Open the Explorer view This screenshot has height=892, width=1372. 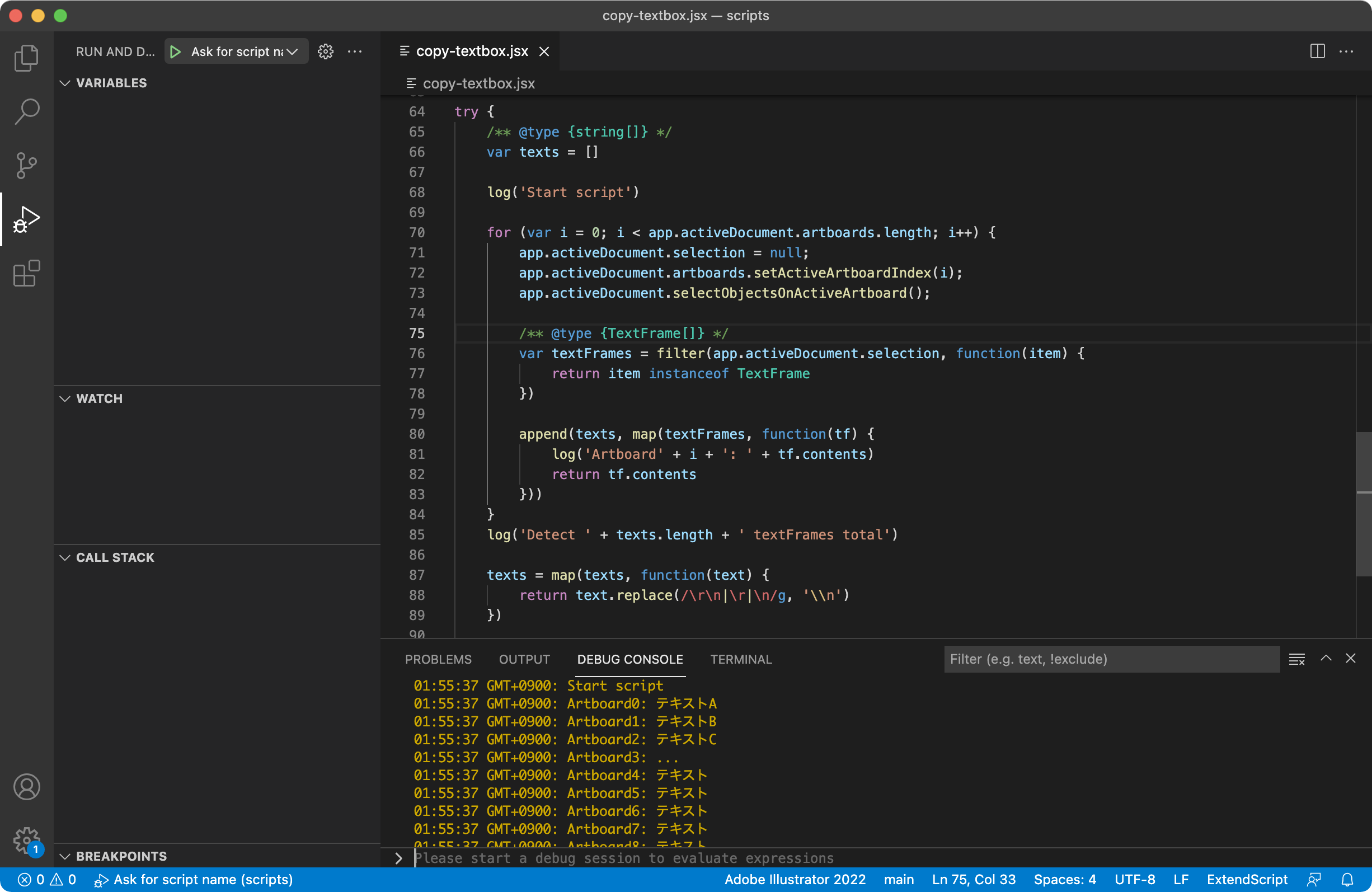tap(26, 57)
